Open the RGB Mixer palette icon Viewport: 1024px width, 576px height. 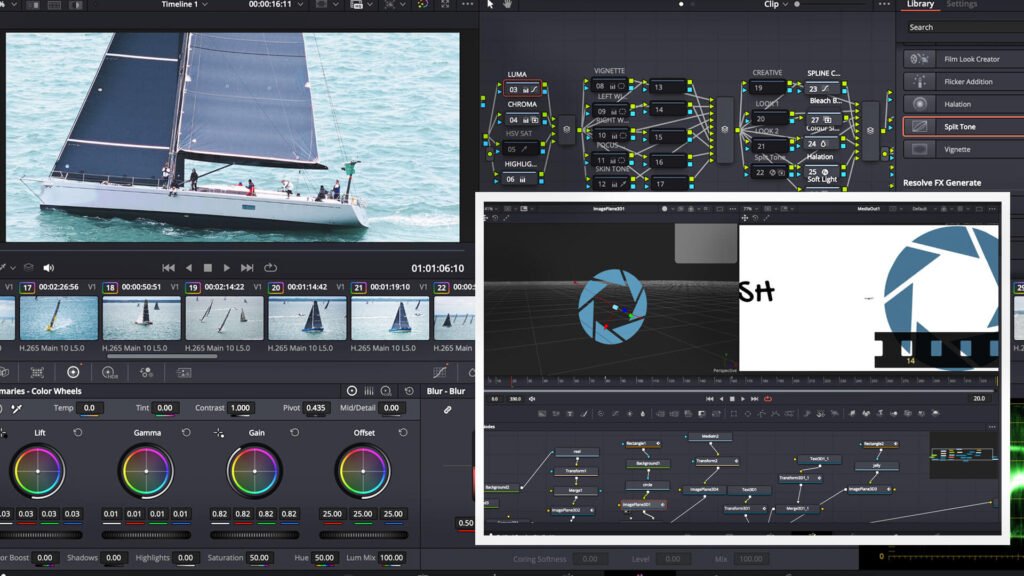146,372
